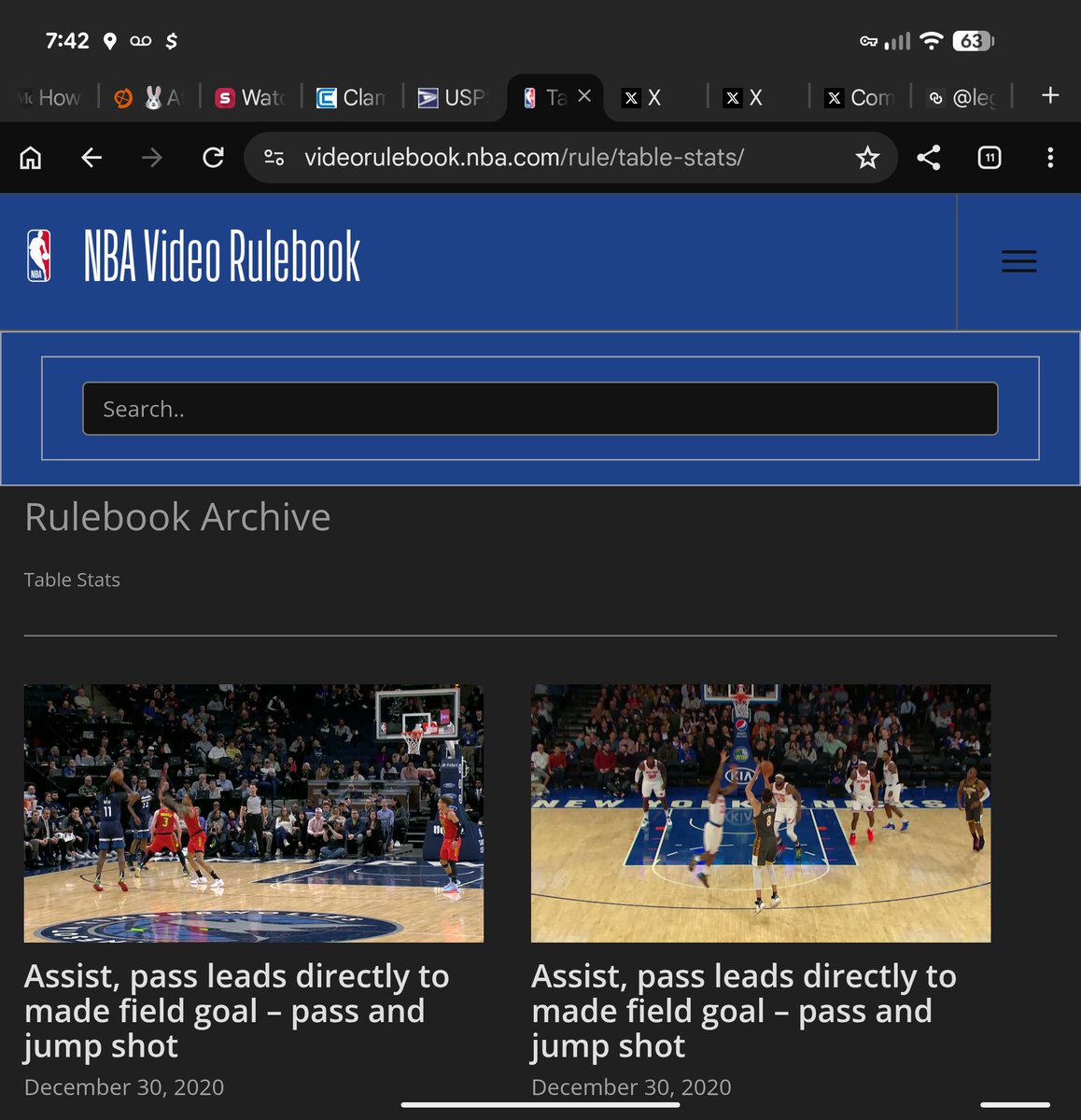Screen dimensions: 1081x1120
Task: Open tab switcher showing 11 tabs
Action: click(x=990, y=158)
